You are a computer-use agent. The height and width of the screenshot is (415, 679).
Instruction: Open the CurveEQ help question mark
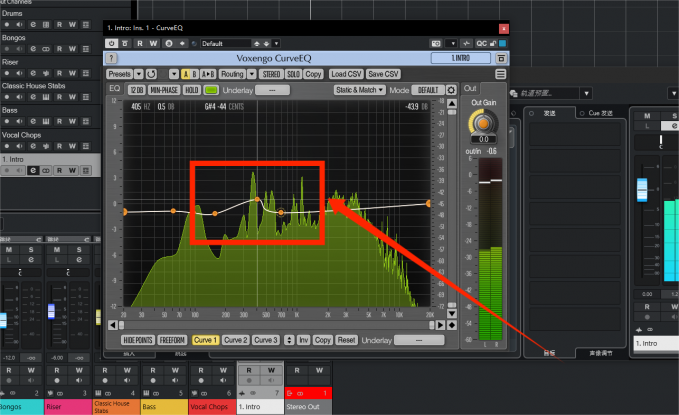click(111, 58)
